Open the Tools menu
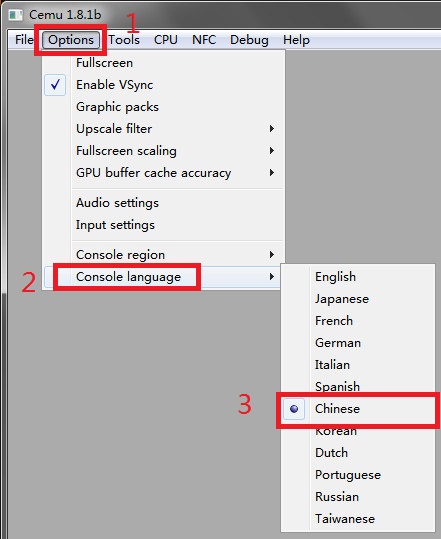The height and width of the screenshot is (539, 441). [x=124, y=40]
